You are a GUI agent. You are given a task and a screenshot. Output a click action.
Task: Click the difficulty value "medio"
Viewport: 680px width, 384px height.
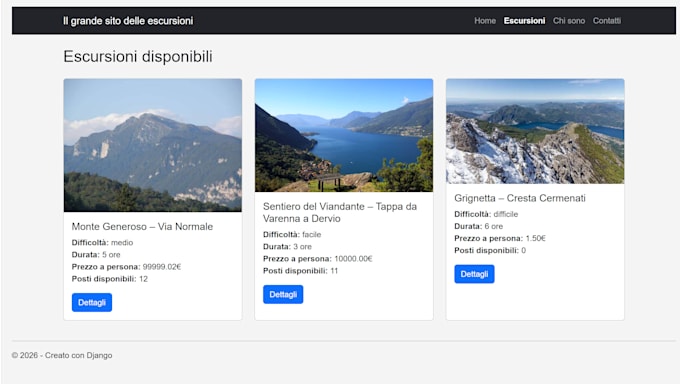(122, 243)
